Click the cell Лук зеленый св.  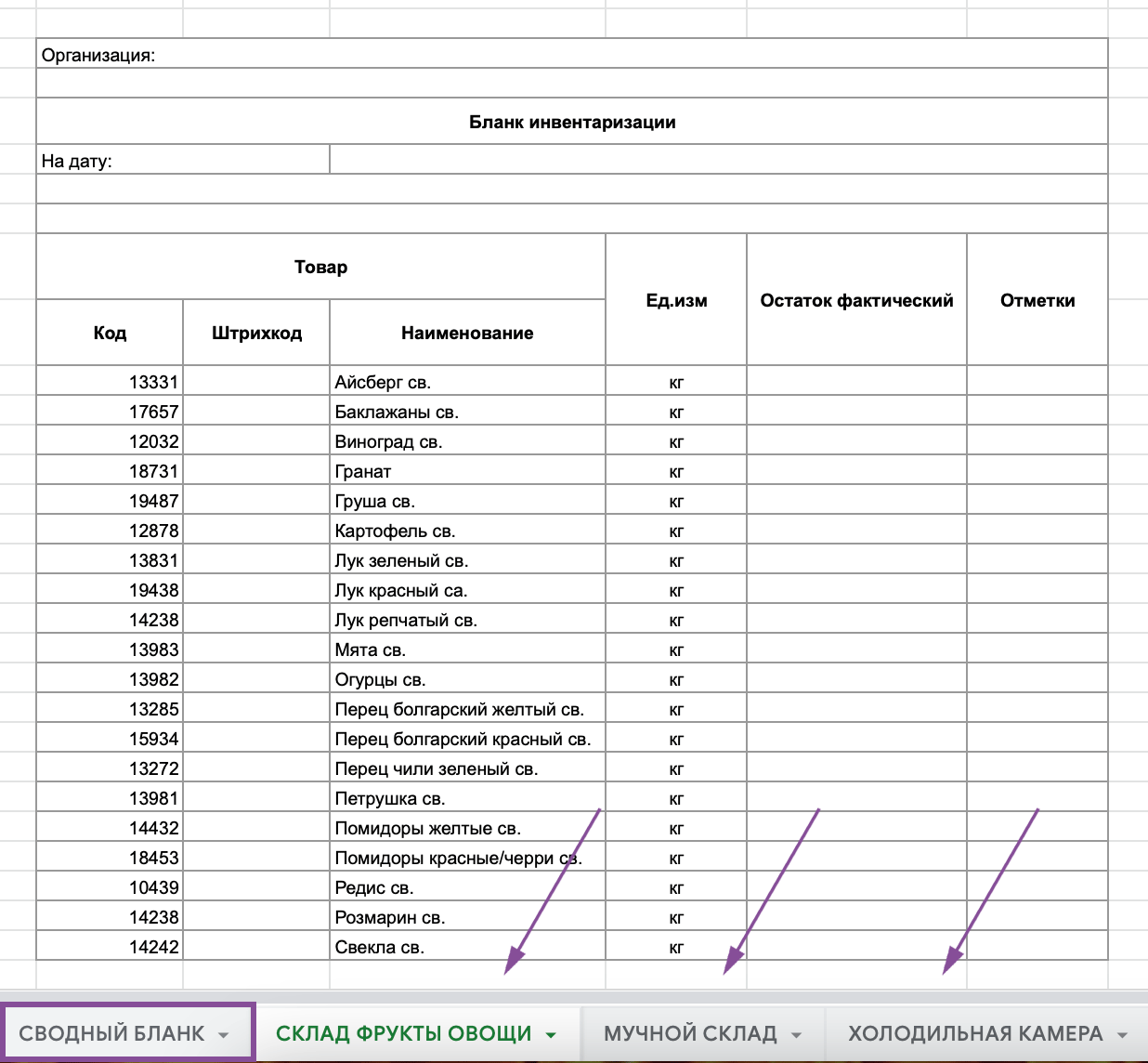point(467,560)
